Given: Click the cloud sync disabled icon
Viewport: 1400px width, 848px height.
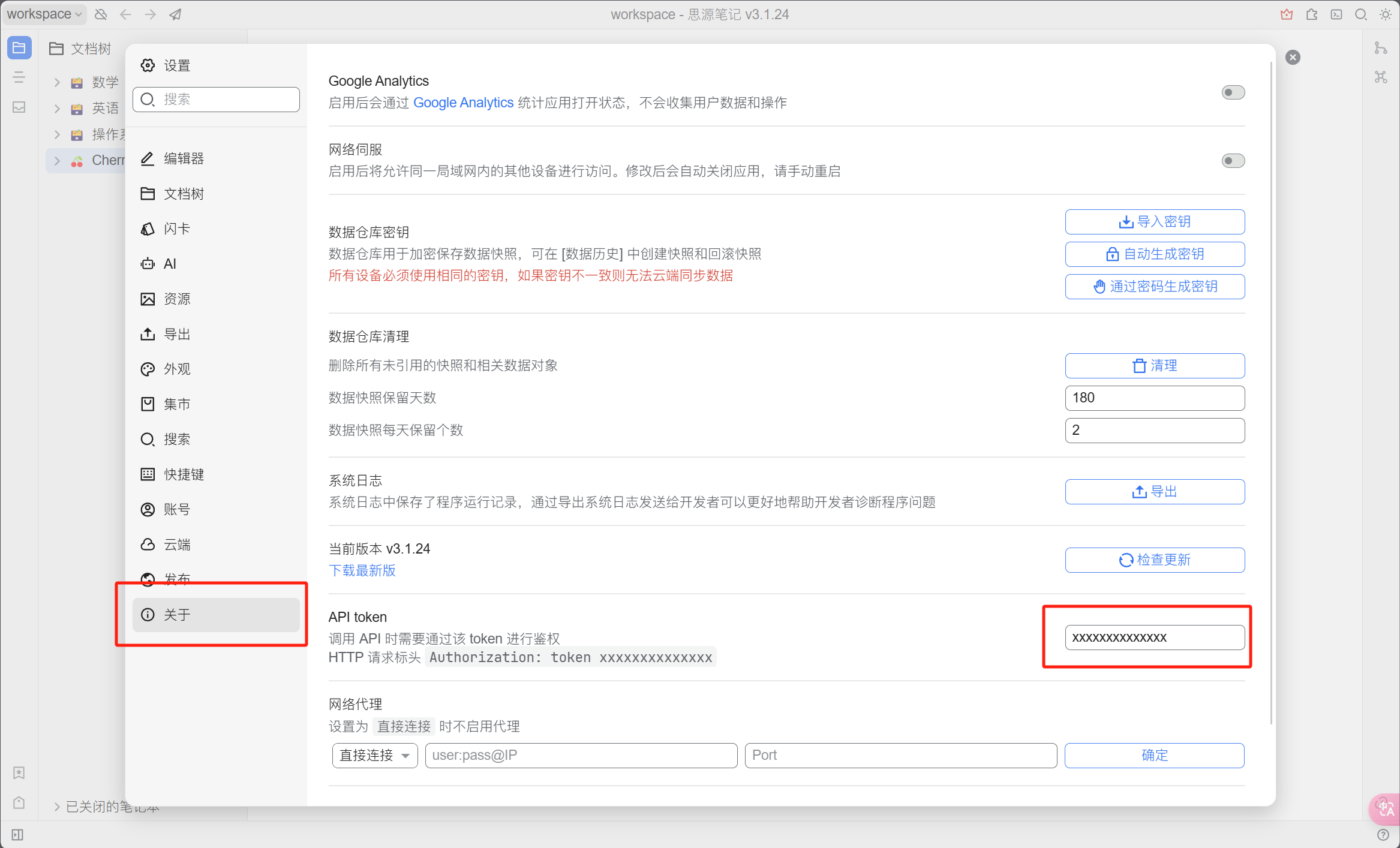Looking at the screenshot, I should tap(101, 14).
